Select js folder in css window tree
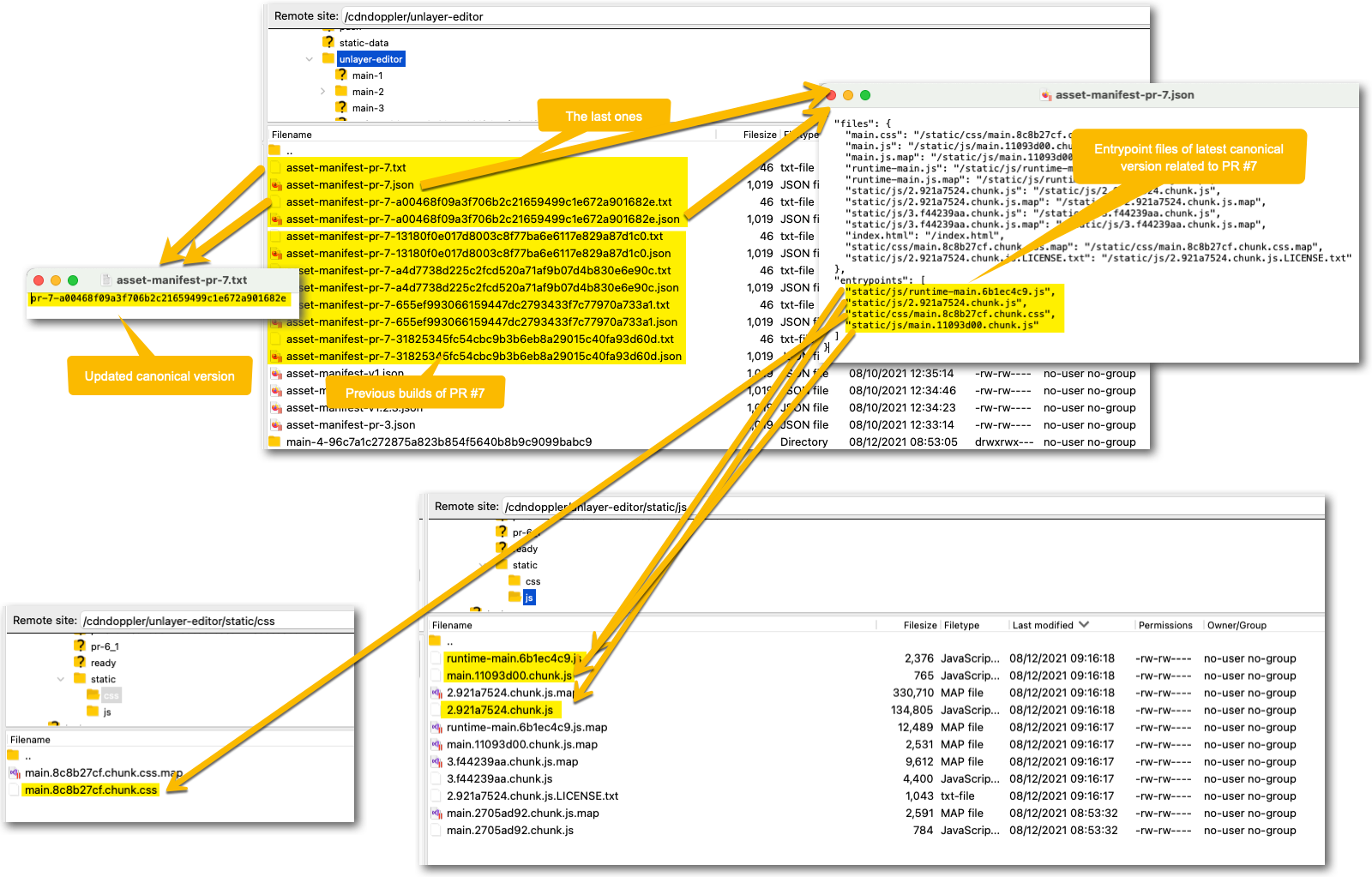This screenshot has width=1372, height=877. (x=107, y=712)
